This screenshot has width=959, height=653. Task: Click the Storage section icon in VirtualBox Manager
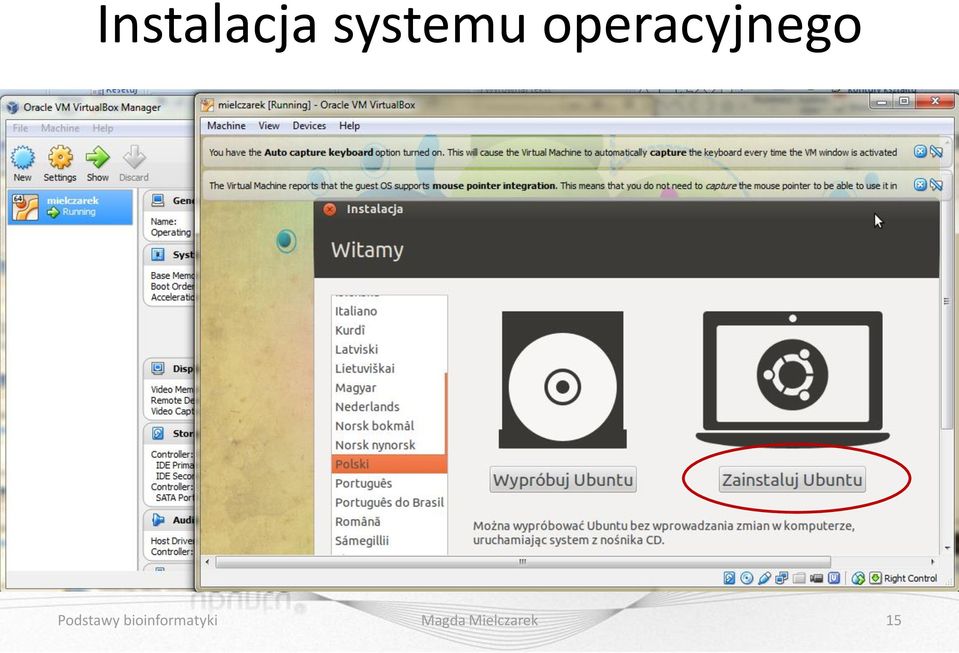(x=158, y=433)
